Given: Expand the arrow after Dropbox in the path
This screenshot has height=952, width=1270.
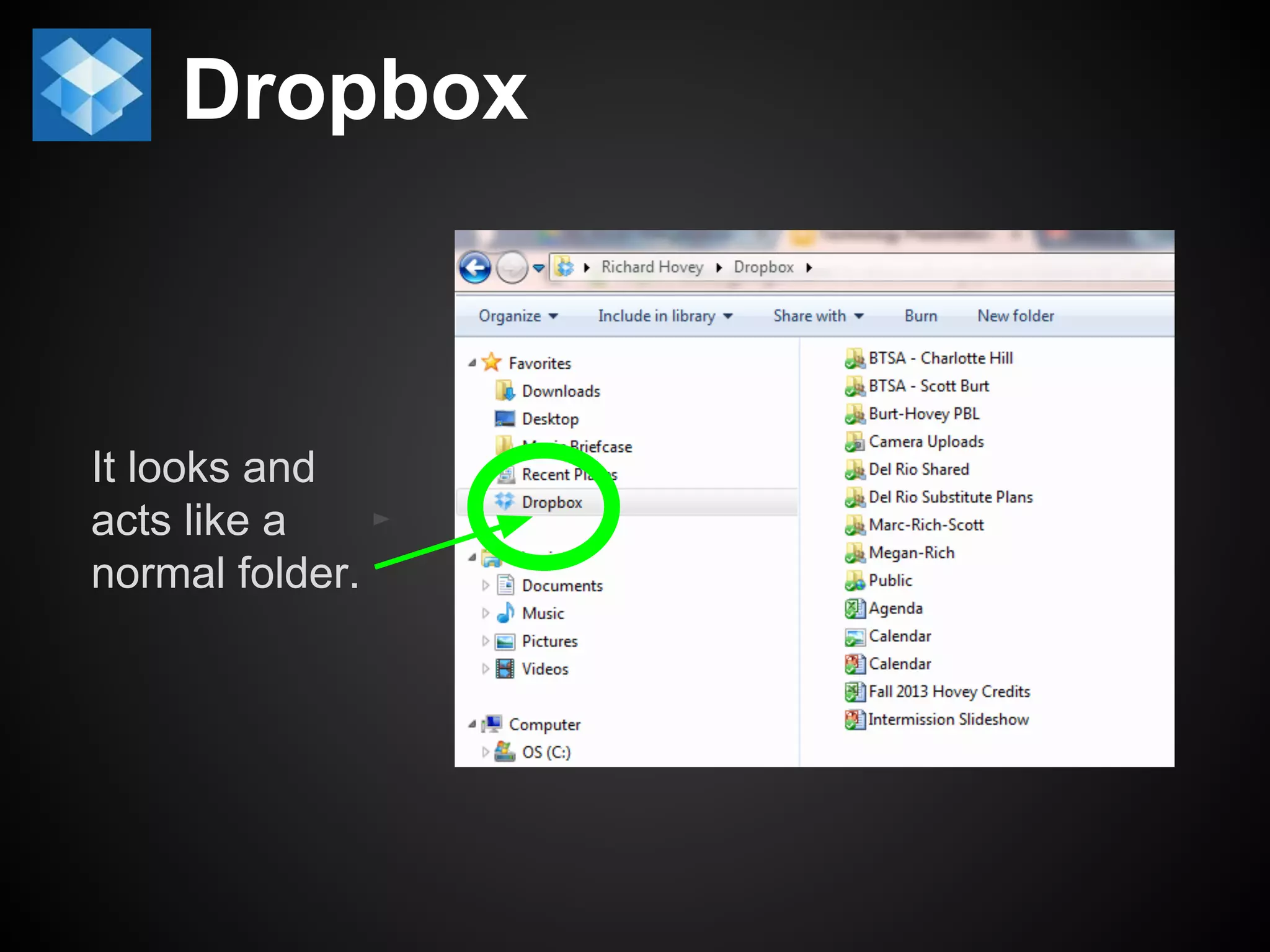Looking at the screenshot, I should point(809,268).
